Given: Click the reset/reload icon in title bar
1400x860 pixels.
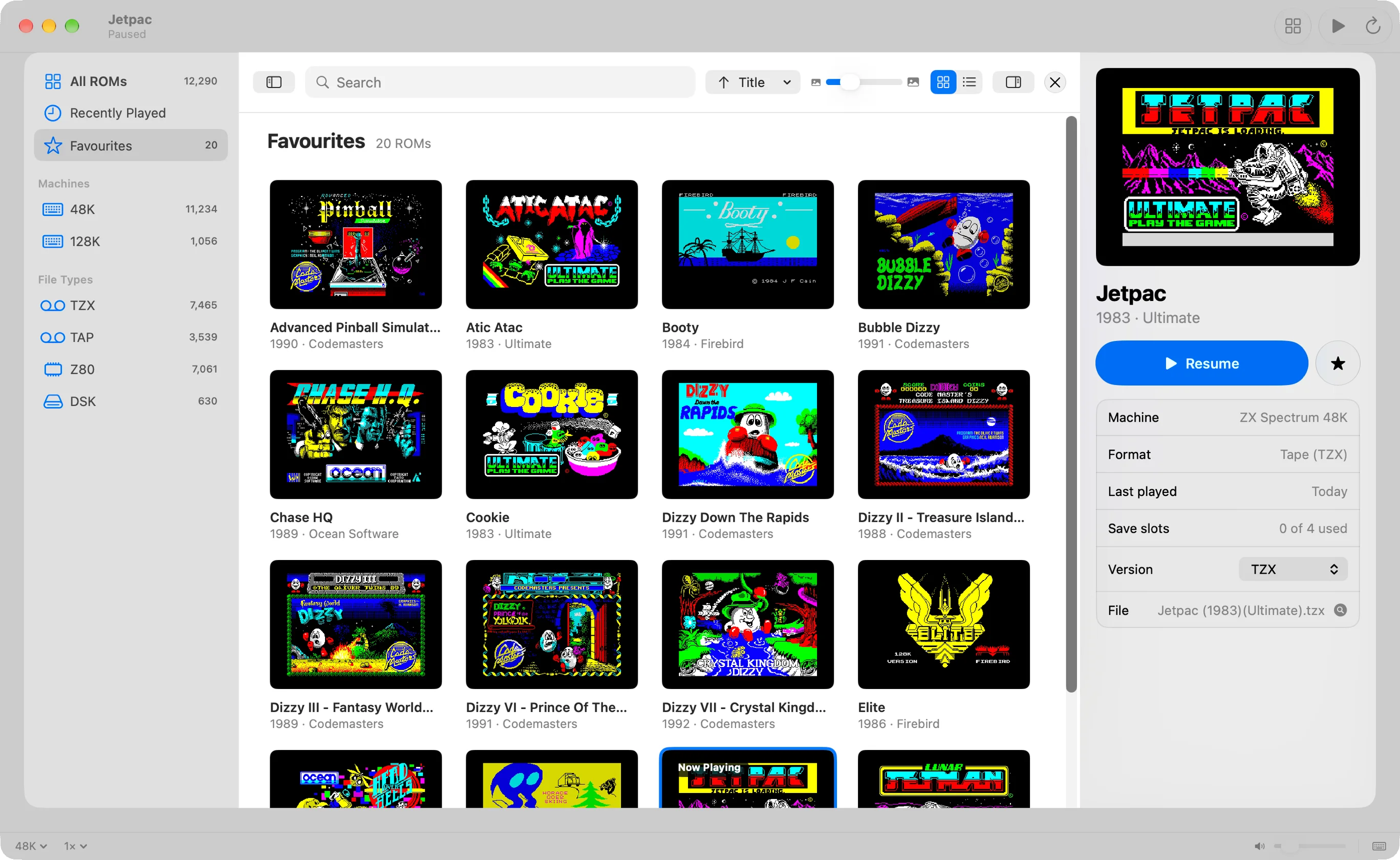Looking at the screenshot, I should (1373, 26).
